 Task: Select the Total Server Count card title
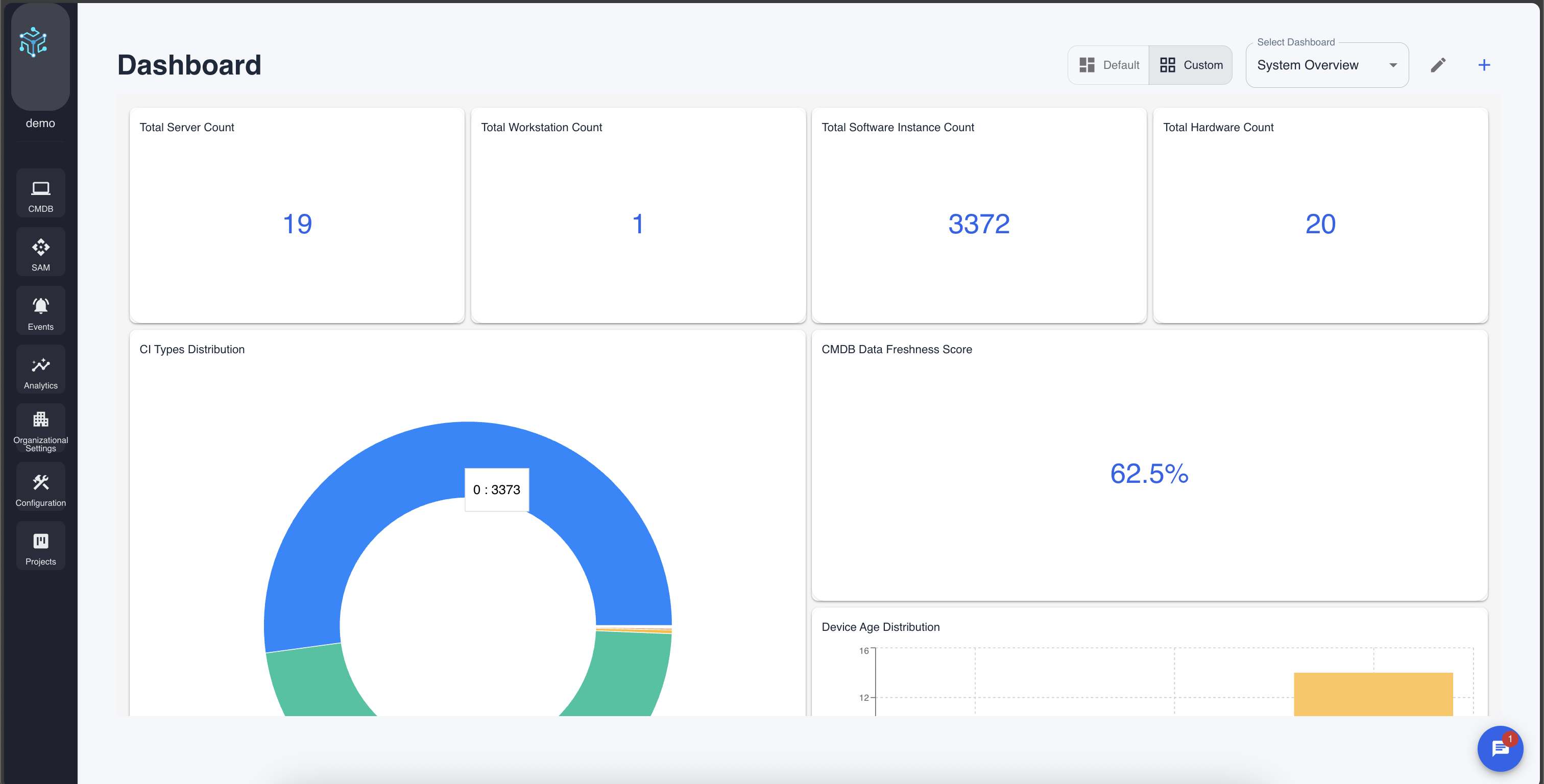[186, 127]
